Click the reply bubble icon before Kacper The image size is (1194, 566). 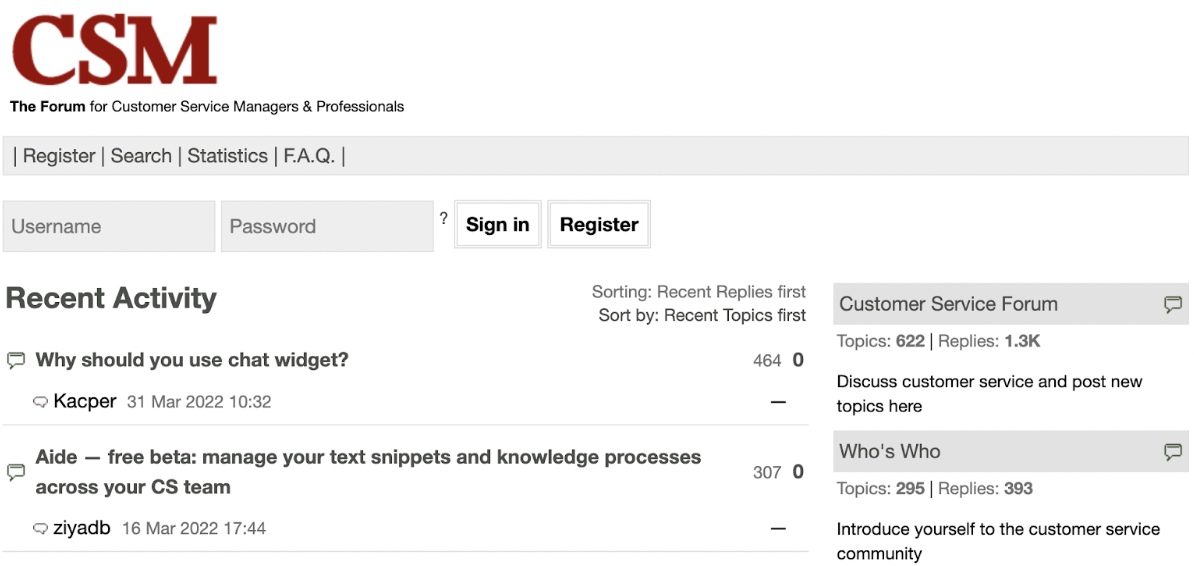[41, 402]
